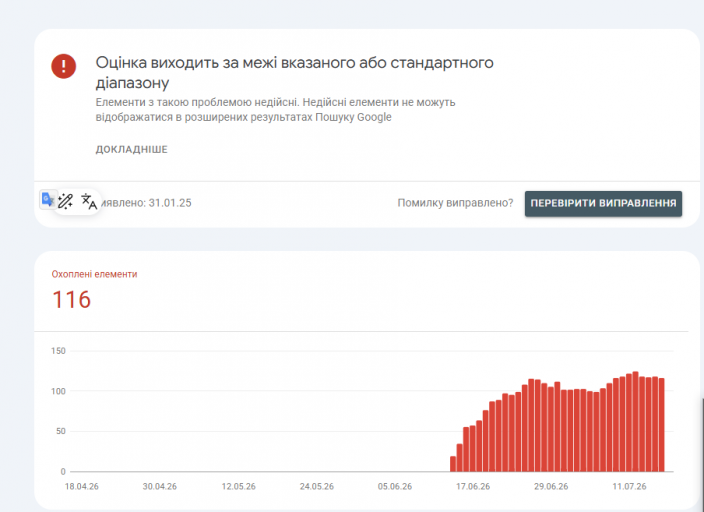Click the 12.05.26 date on chart axis

coord(238,486)
